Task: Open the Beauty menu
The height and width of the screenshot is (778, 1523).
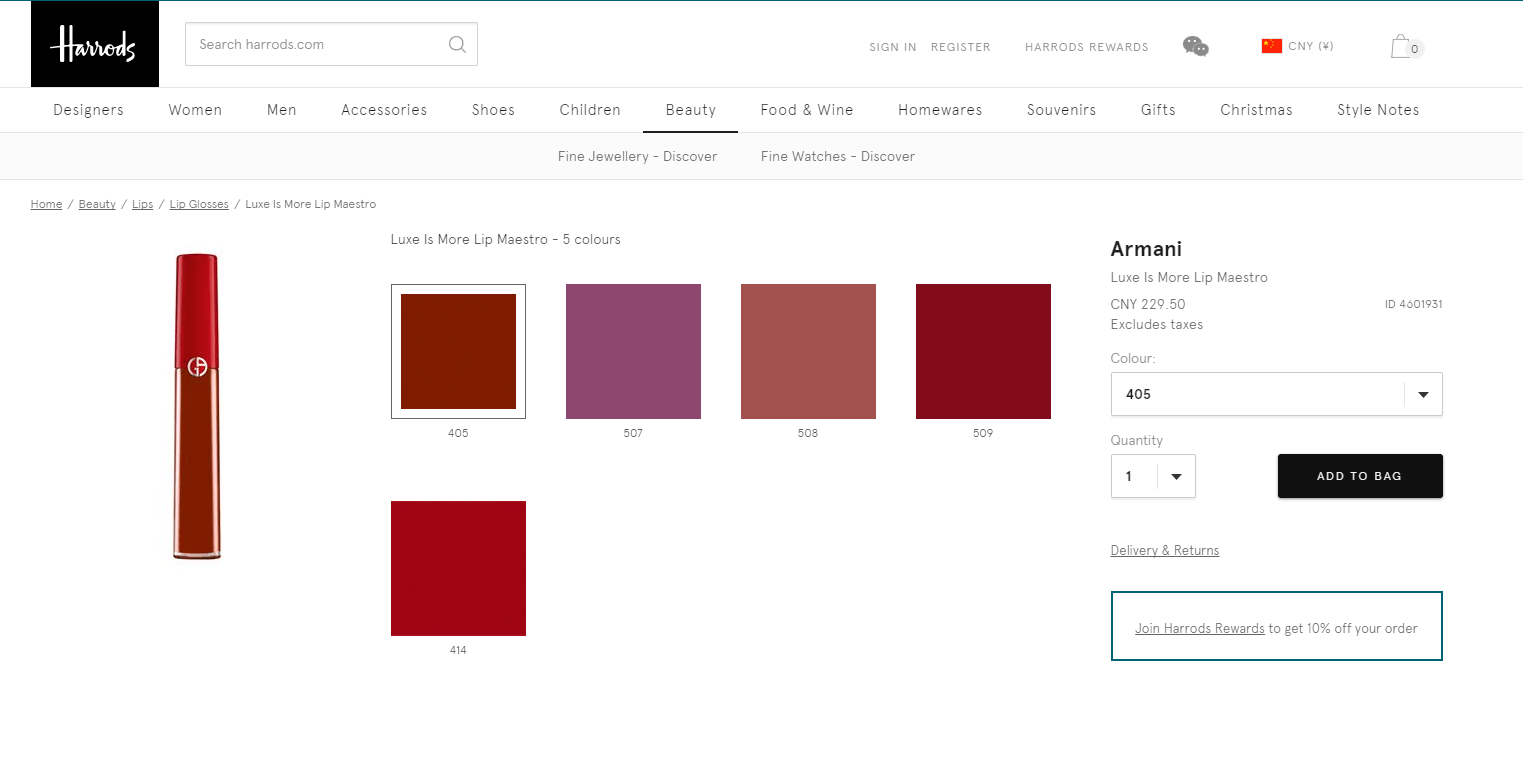Action: (x=691, y=110)
